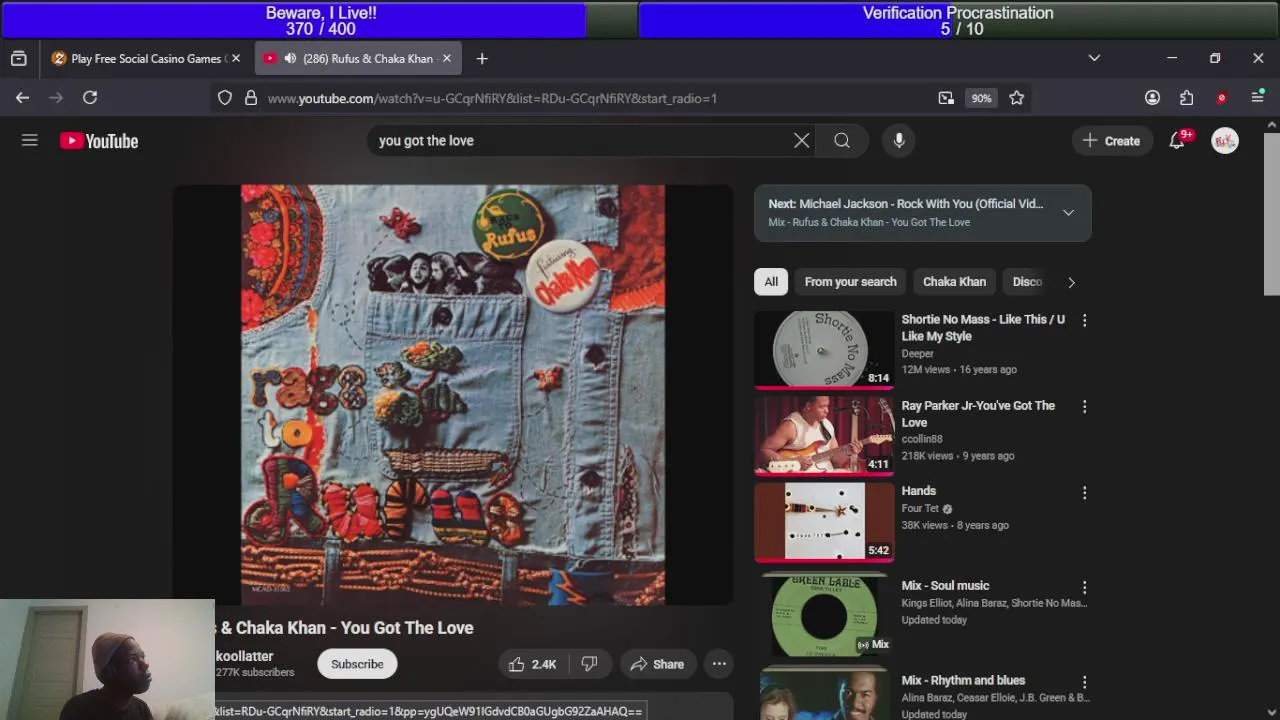Show more filter chips with the right arrow

(x=1071, y=282)
